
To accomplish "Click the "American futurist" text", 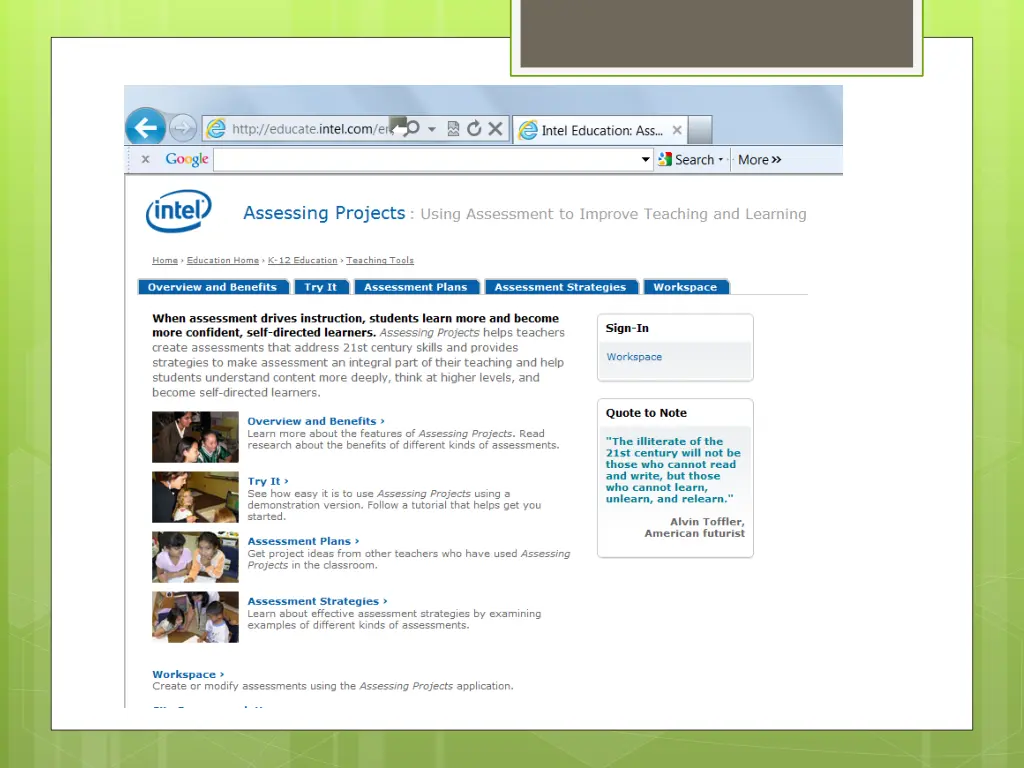I will pos(694,533).
